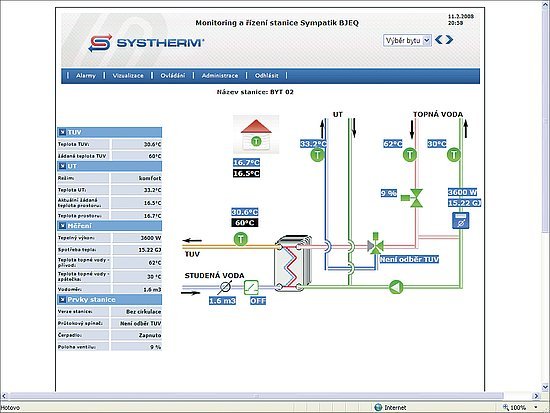
Task: Go to next apartment with right arrow
Action: tap(449, 40)
